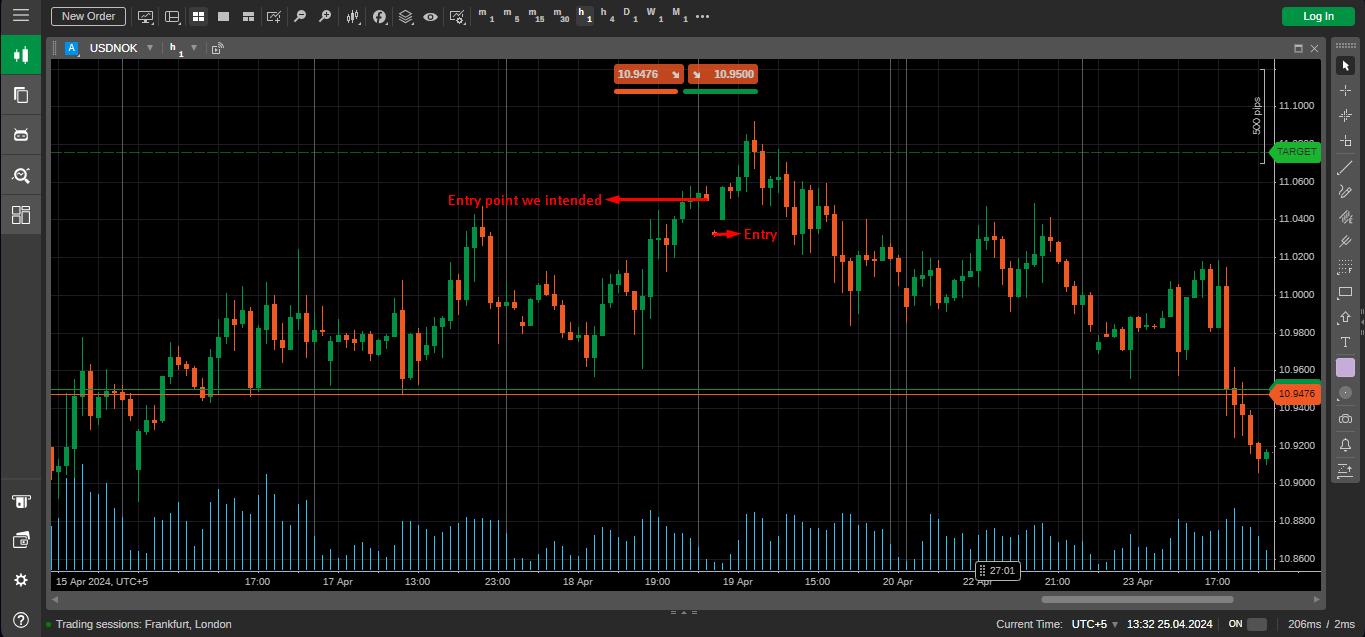Open the USDNOK symbol dropdown

(150, 47)
